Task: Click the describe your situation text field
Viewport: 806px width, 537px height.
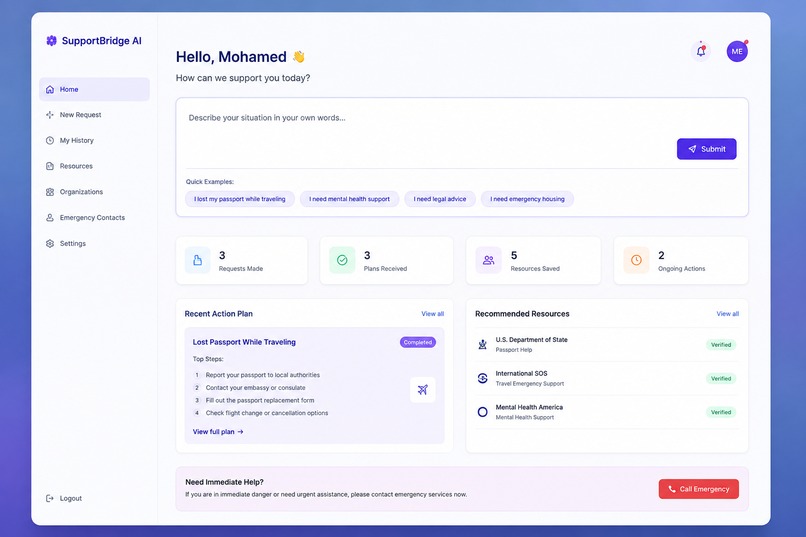Action: point(429,132)
